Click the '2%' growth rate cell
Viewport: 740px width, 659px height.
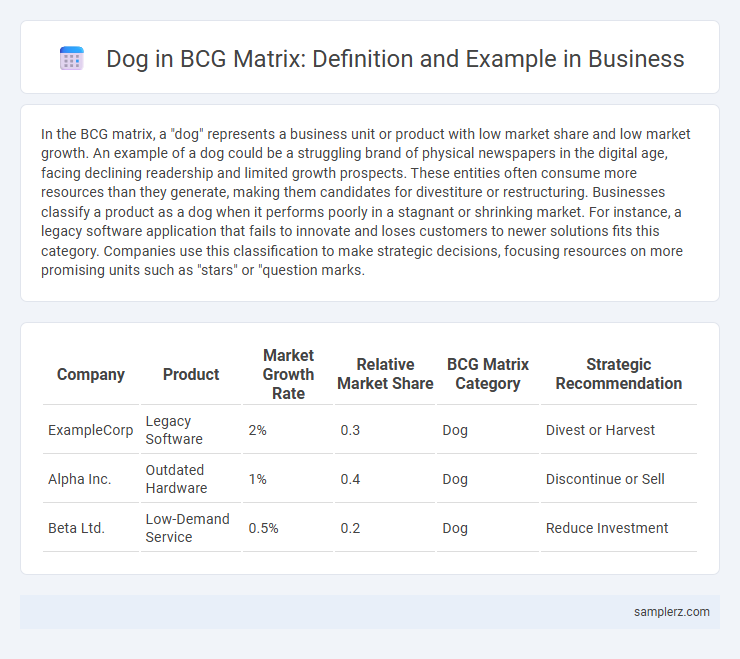[288, 430]
